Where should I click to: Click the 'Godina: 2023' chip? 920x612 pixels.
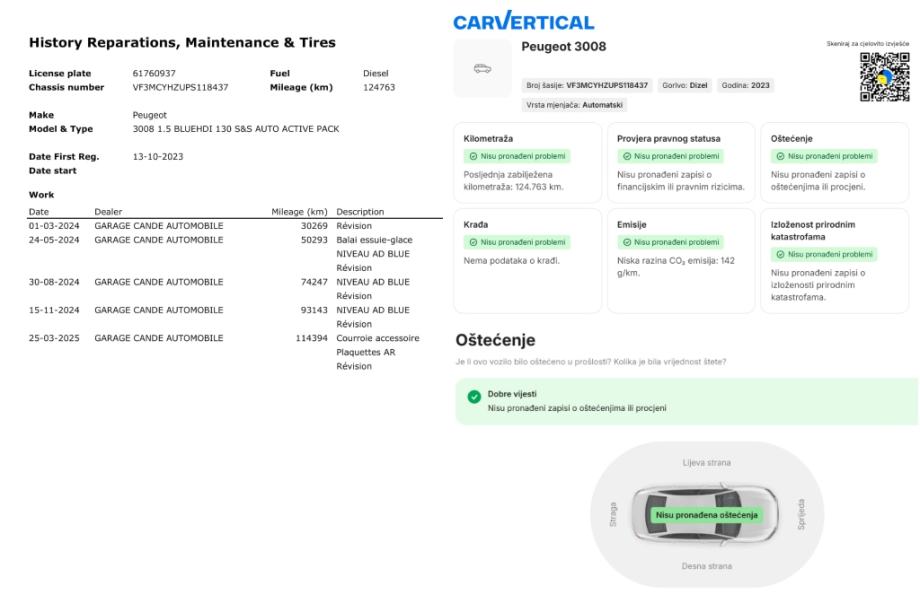point(745,85)
